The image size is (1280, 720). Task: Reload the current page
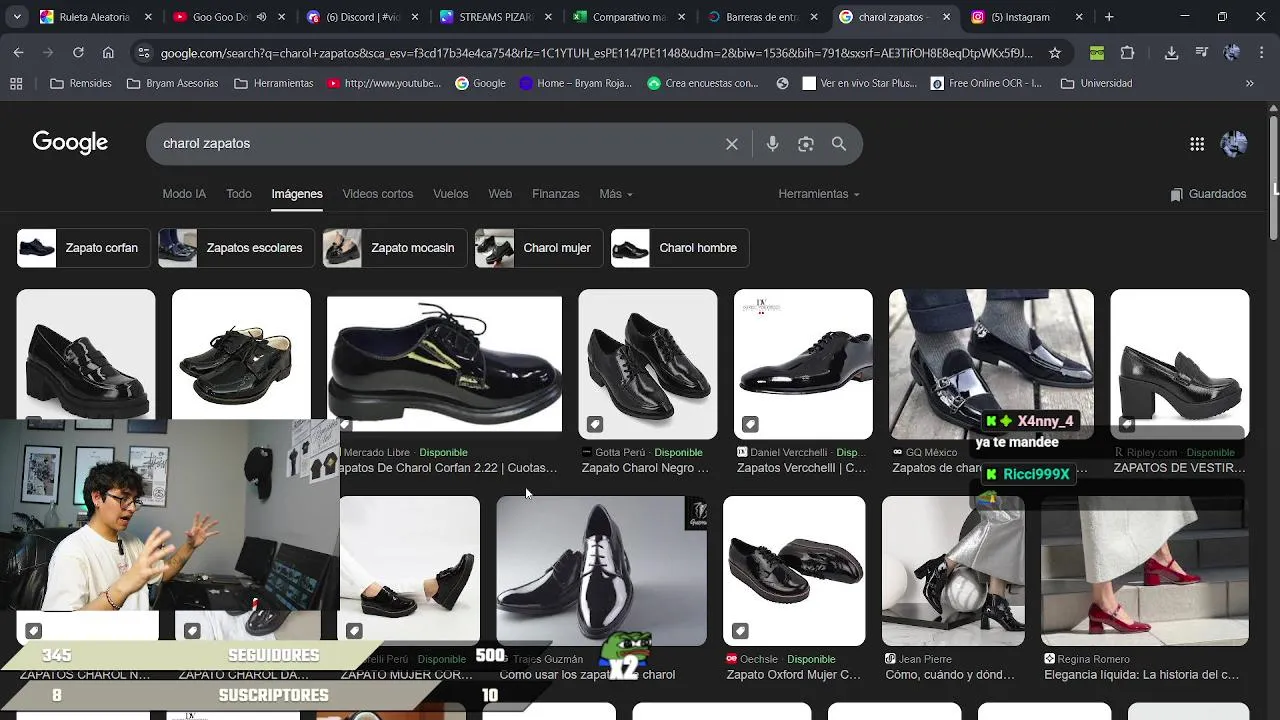(x=78, y=53)
